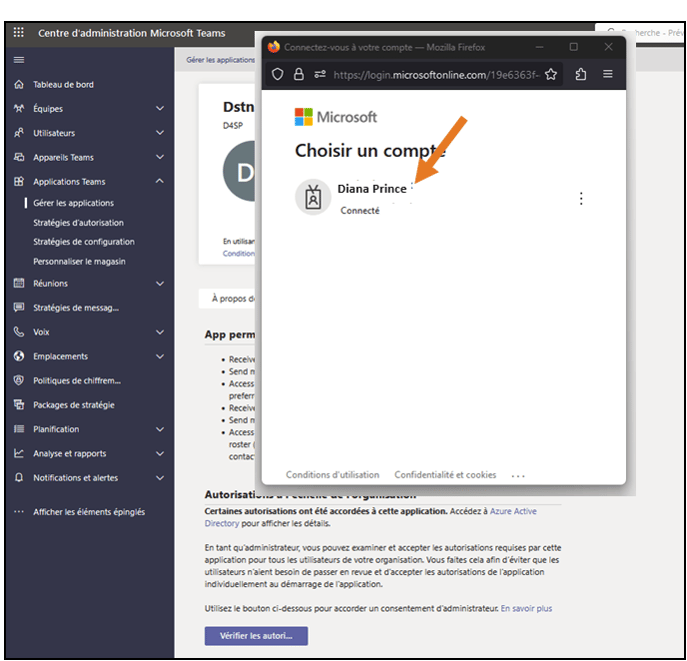Open the Firefox extensions puzzle icon

pos(581,74)
